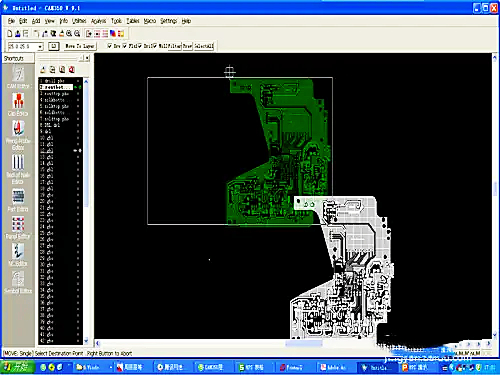
Task: Toggle visibility dot for layer 1 drill
Action: click(78, 81)
